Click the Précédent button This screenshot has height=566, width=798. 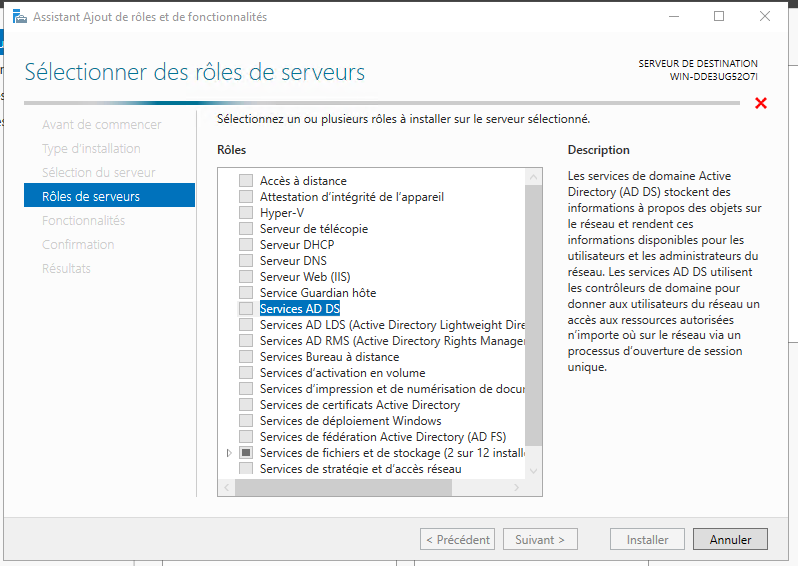[x=457, y=539]
